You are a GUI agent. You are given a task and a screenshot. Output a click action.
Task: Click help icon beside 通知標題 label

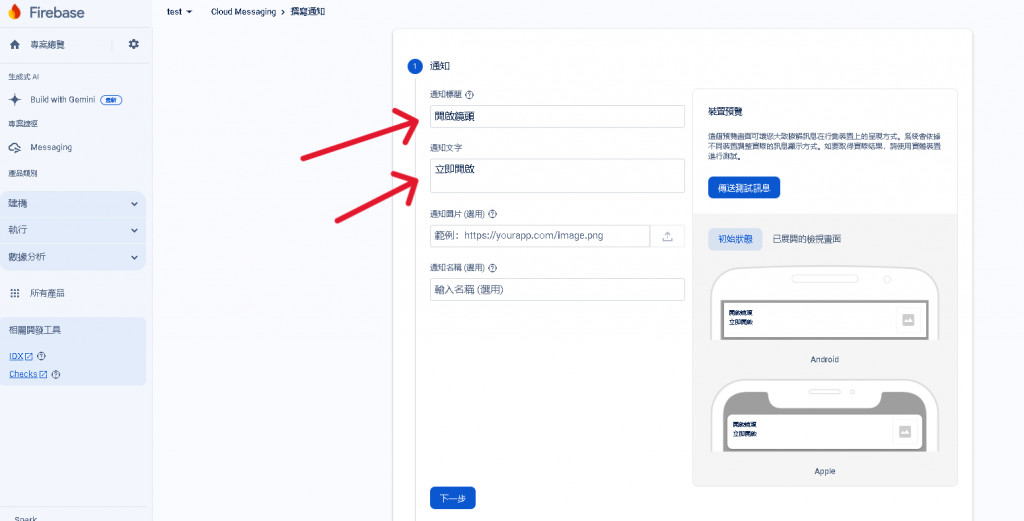pos(469,95)
